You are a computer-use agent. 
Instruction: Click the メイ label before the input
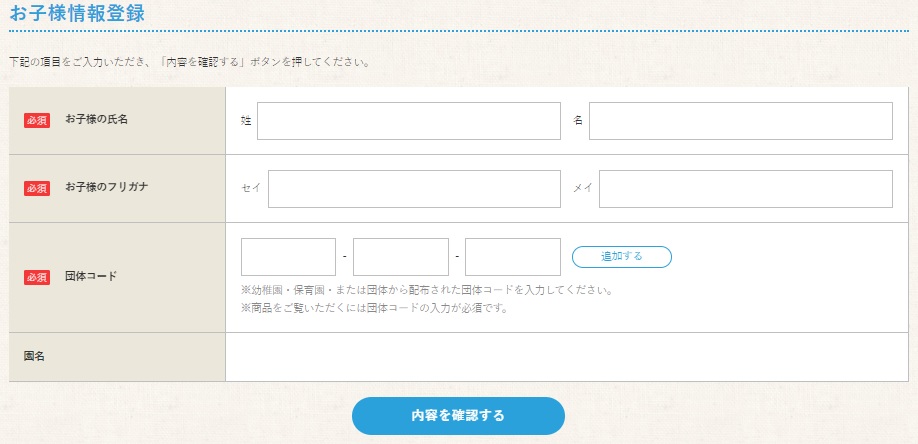[583, 188]
